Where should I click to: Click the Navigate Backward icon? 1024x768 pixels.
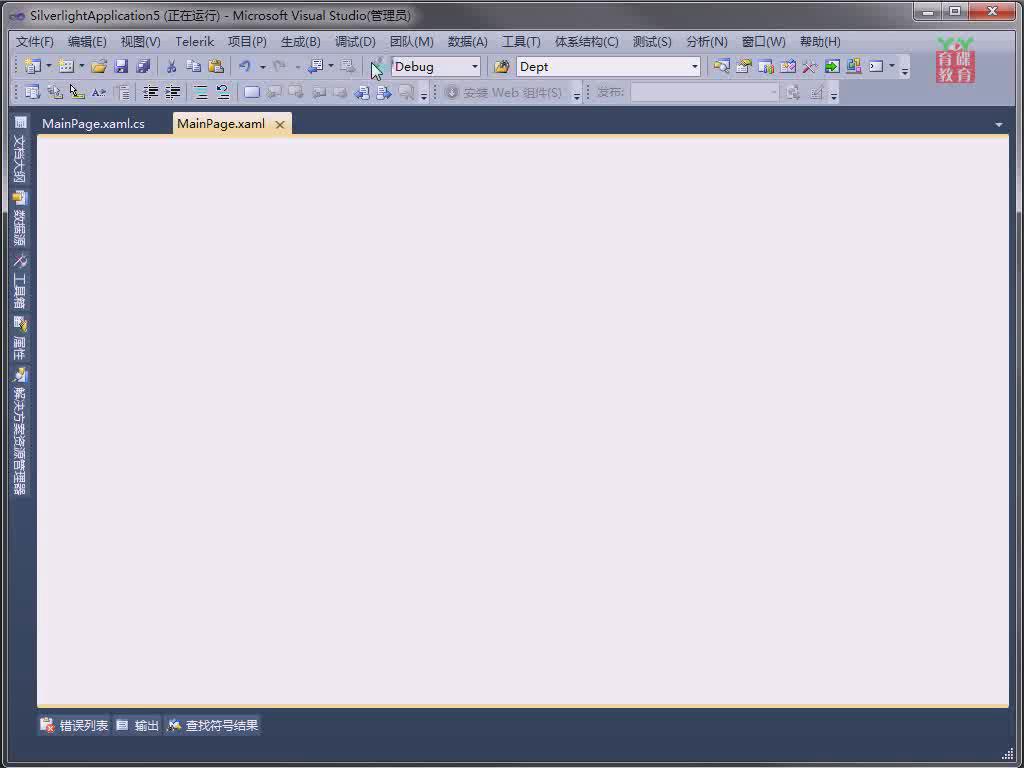316,66
